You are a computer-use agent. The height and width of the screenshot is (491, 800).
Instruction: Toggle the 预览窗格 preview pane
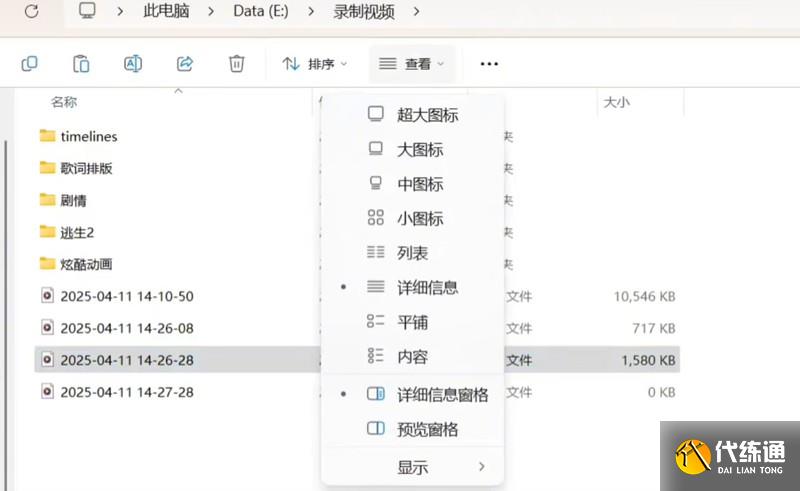[412, 429]
